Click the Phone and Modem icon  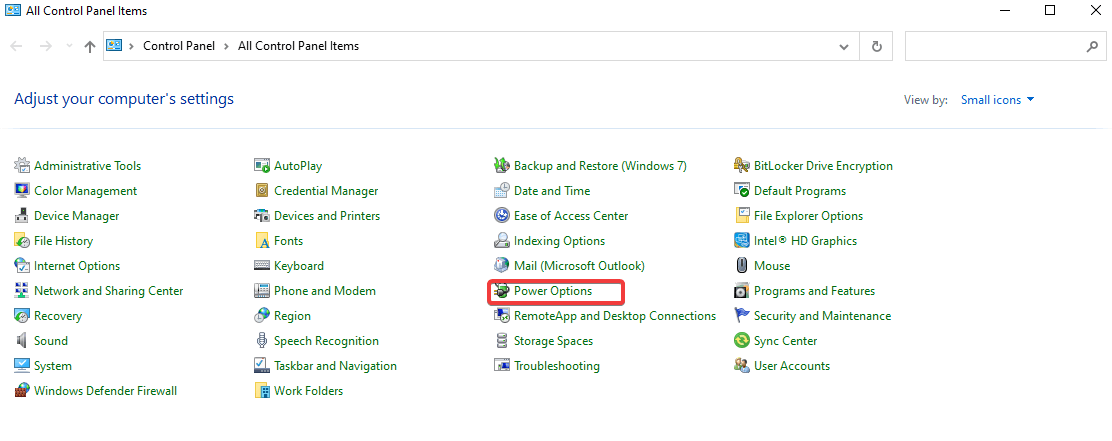pyautogui.click(x=262, y=291)
